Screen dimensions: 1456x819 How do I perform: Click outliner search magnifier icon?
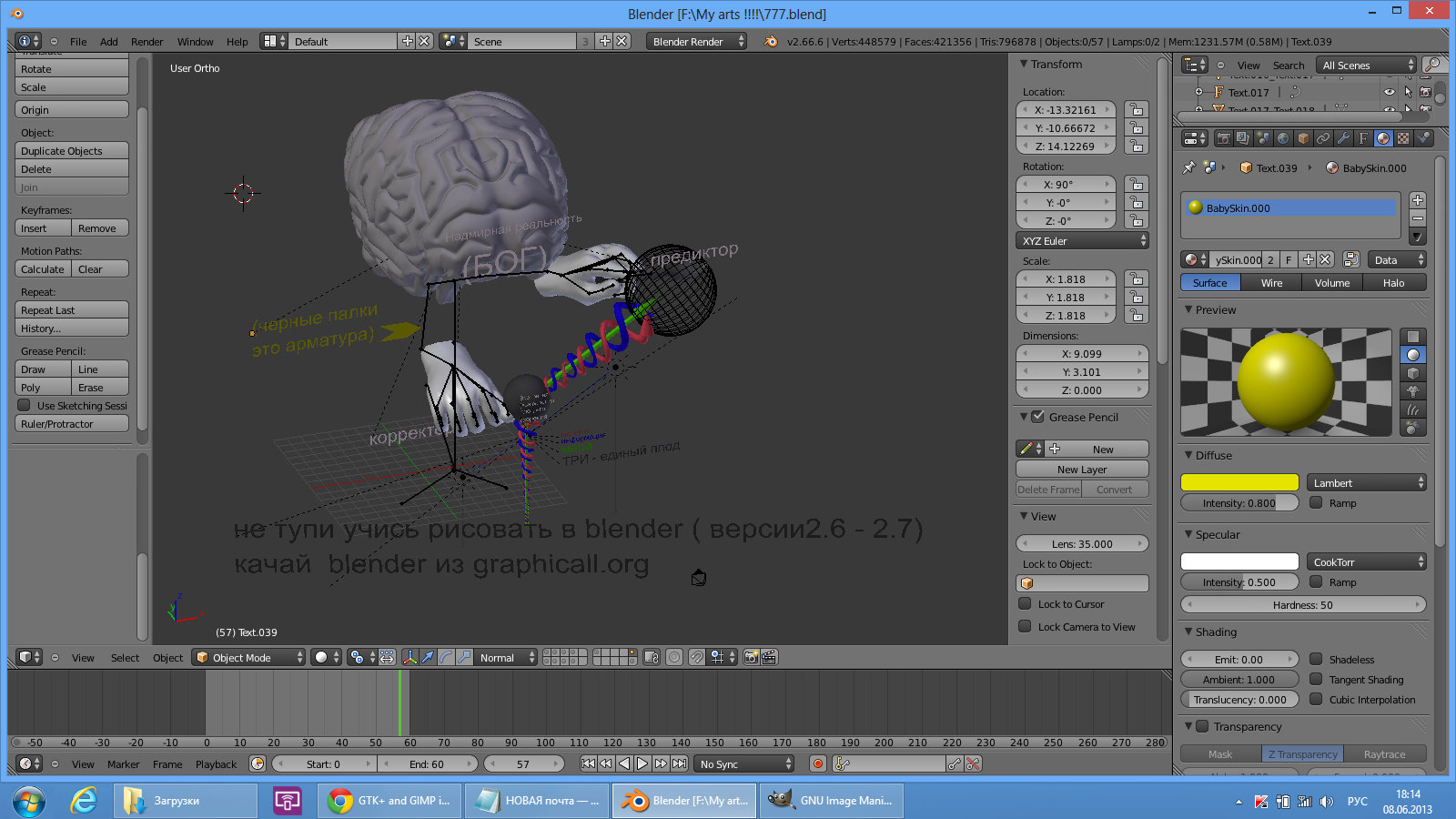click(x=1433, y=65)
